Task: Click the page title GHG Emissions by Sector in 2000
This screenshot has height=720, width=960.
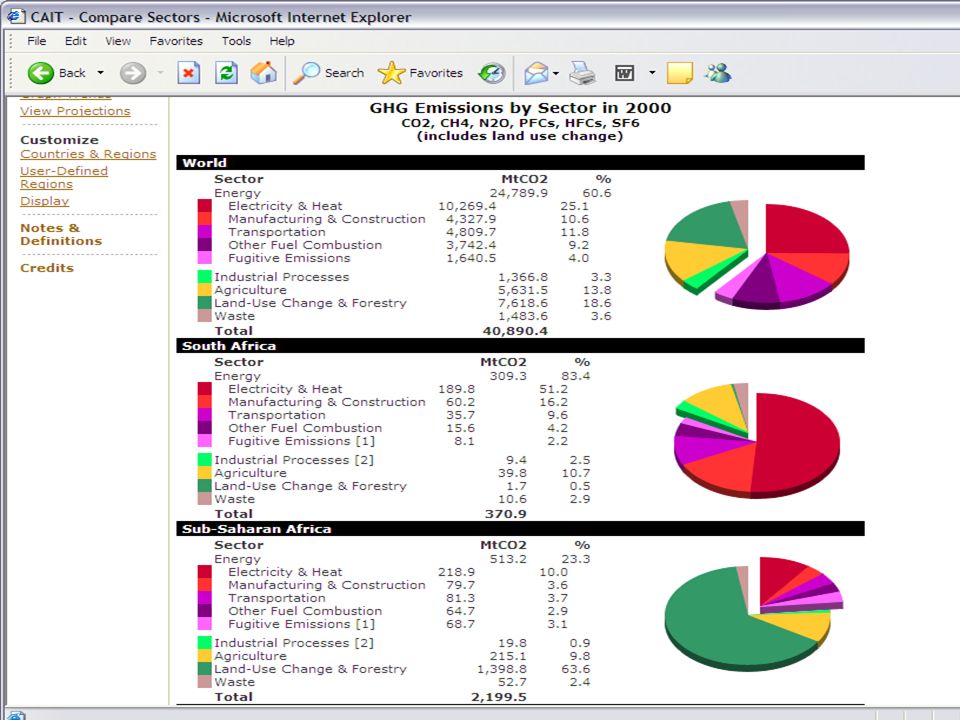Action: pyautogui.click(x=520, y=108)
